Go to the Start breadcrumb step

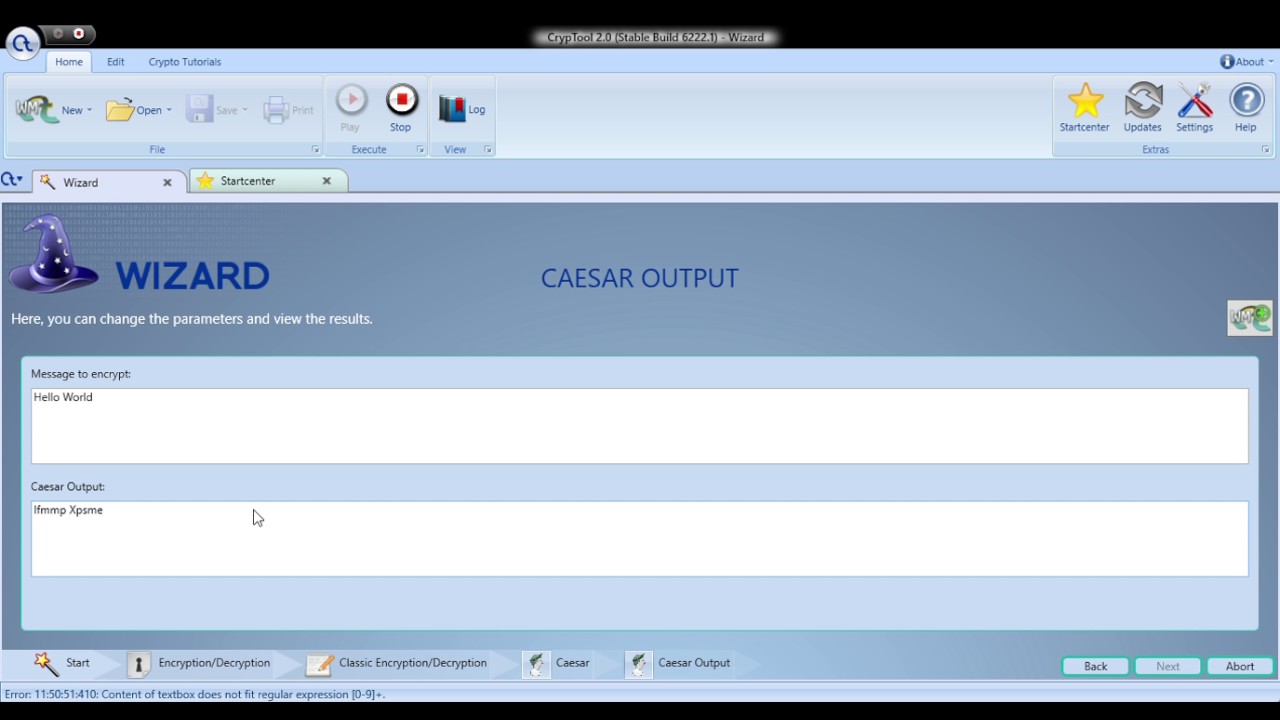point(61,663)
